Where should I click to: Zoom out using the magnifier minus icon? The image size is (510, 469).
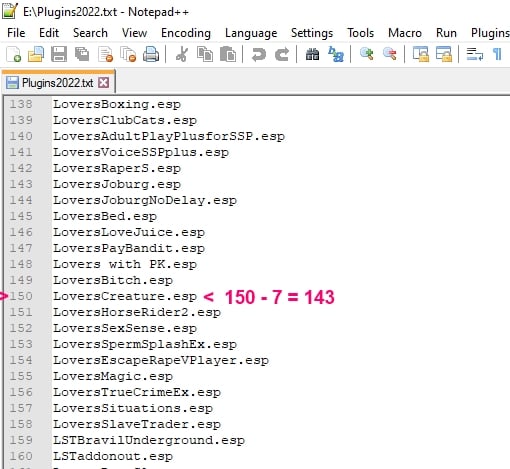(389, 54)
